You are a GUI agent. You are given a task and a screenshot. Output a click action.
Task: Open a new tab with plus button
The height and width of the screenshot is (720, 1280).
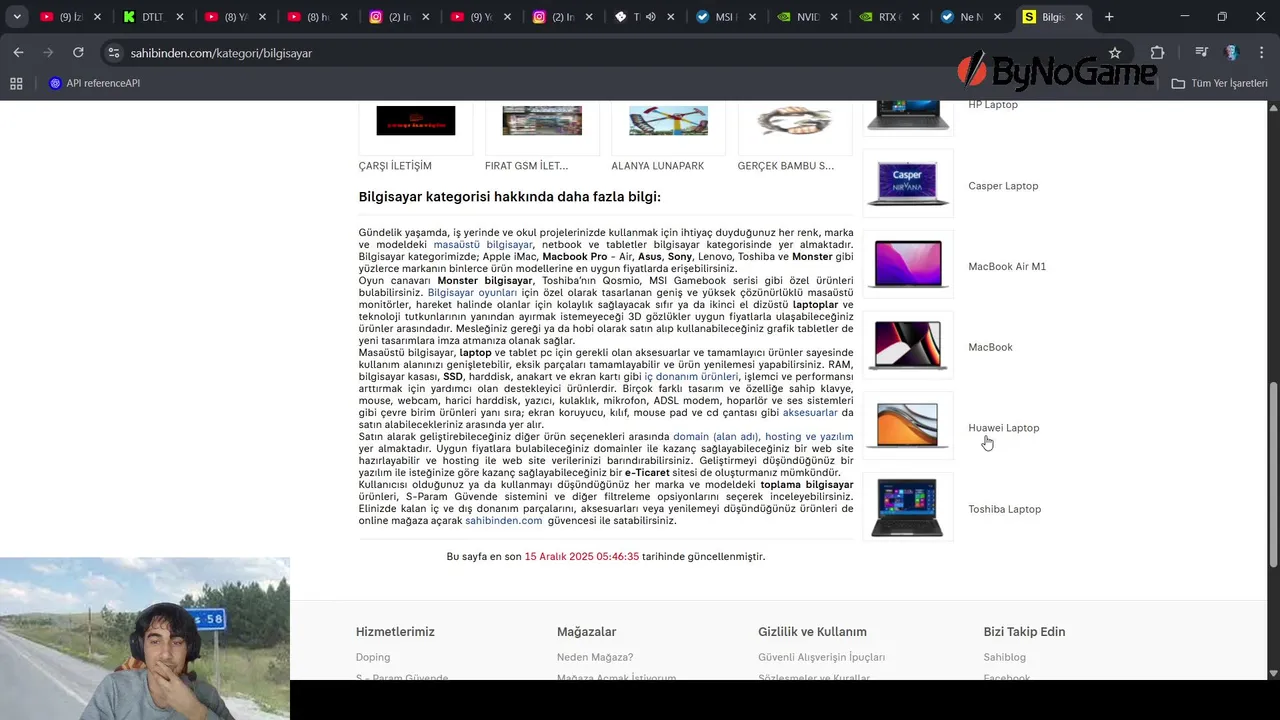(x=1109, y=17)
